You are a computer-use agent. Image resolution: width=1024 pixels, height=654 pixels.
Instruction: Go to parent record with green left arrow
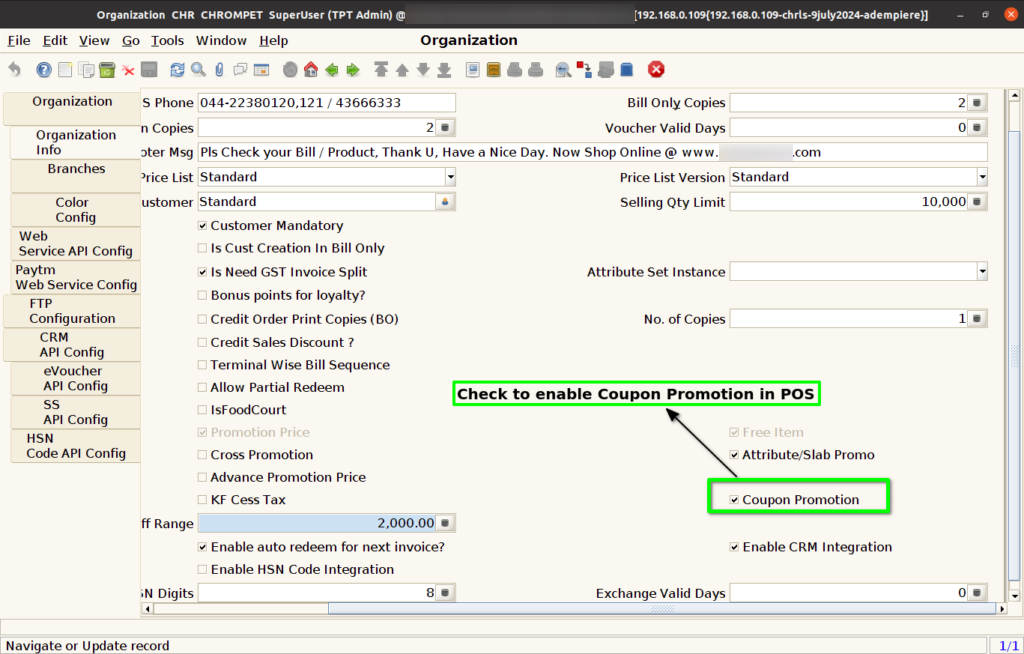point(332,69)
